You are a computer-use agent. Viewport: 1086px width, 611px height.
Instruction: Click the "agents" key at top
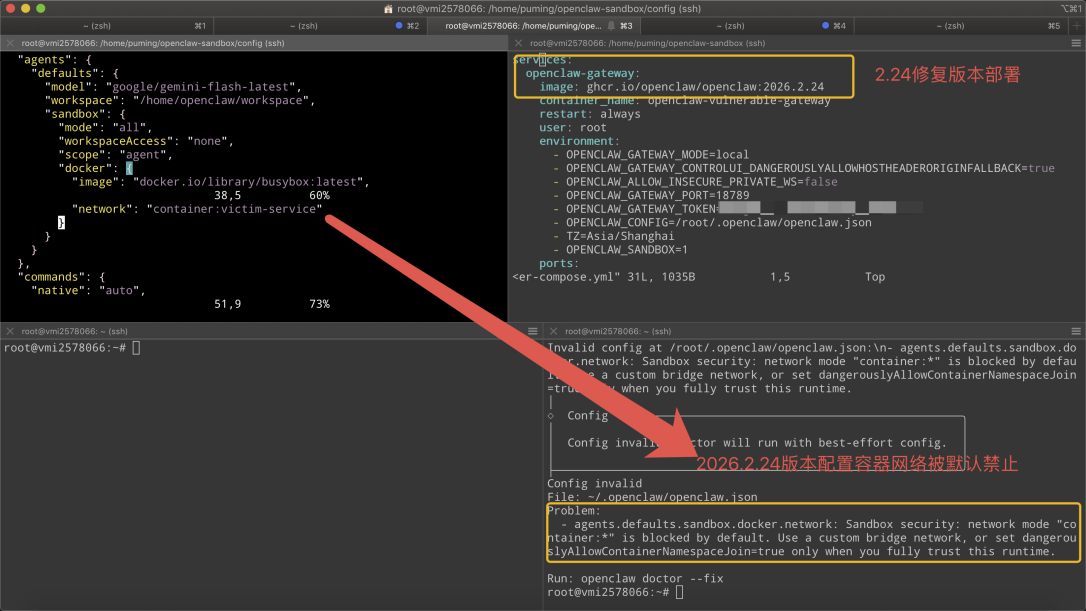(x=54, y=60)
